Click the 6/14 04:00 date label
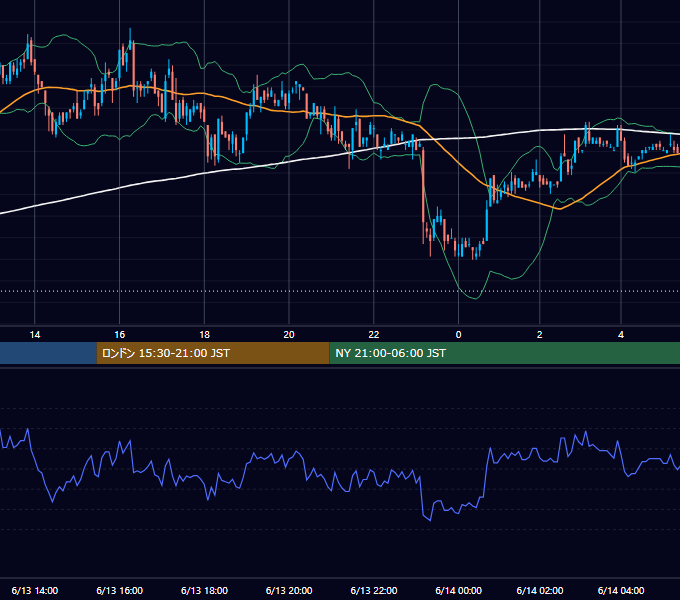The height and width of the screenshot is (600, 680). 621,590
